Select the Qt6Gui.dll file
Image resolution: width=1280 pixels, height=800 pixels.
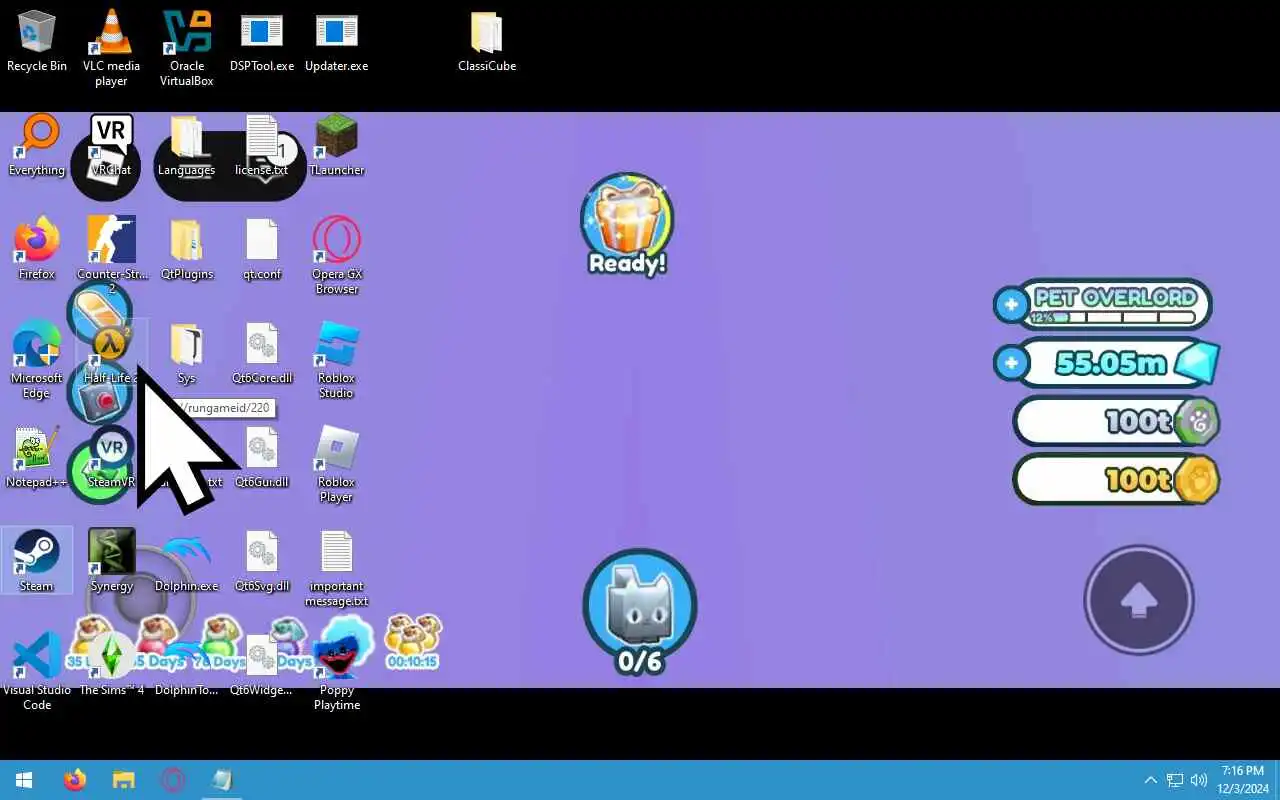coord(262,458)
